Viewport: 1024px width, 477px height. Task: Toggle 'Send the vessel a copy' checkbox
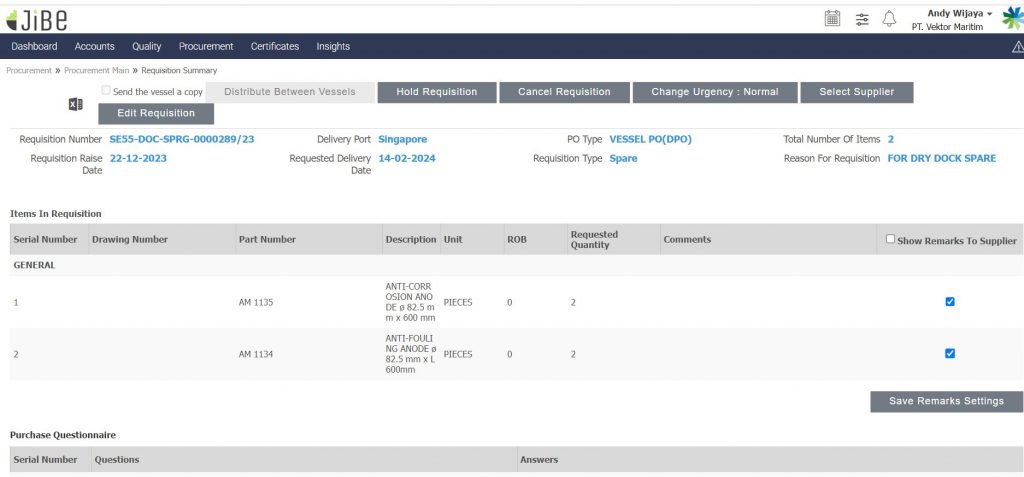click(x=106, y=91)
